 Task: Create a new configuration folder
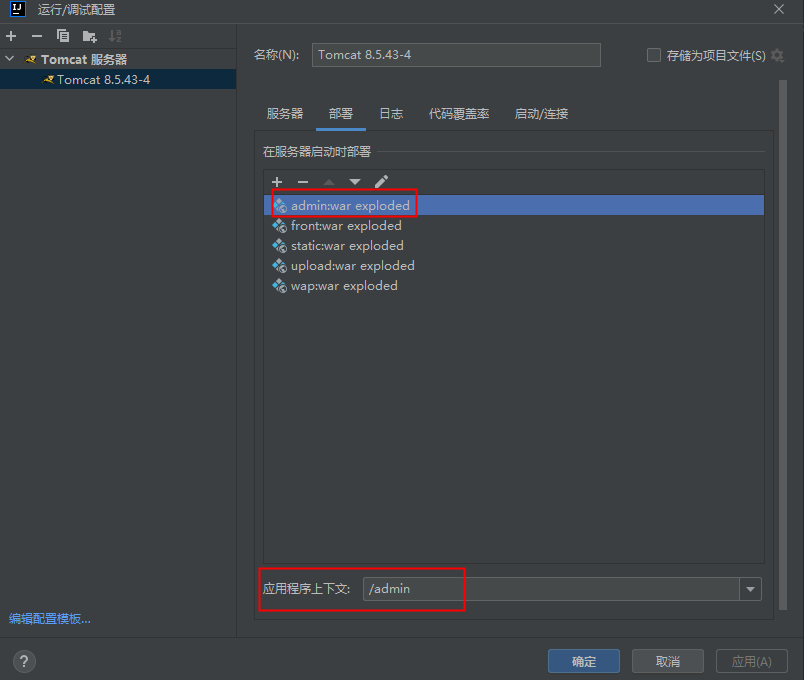pyautogui.click(x=89, y=36)
